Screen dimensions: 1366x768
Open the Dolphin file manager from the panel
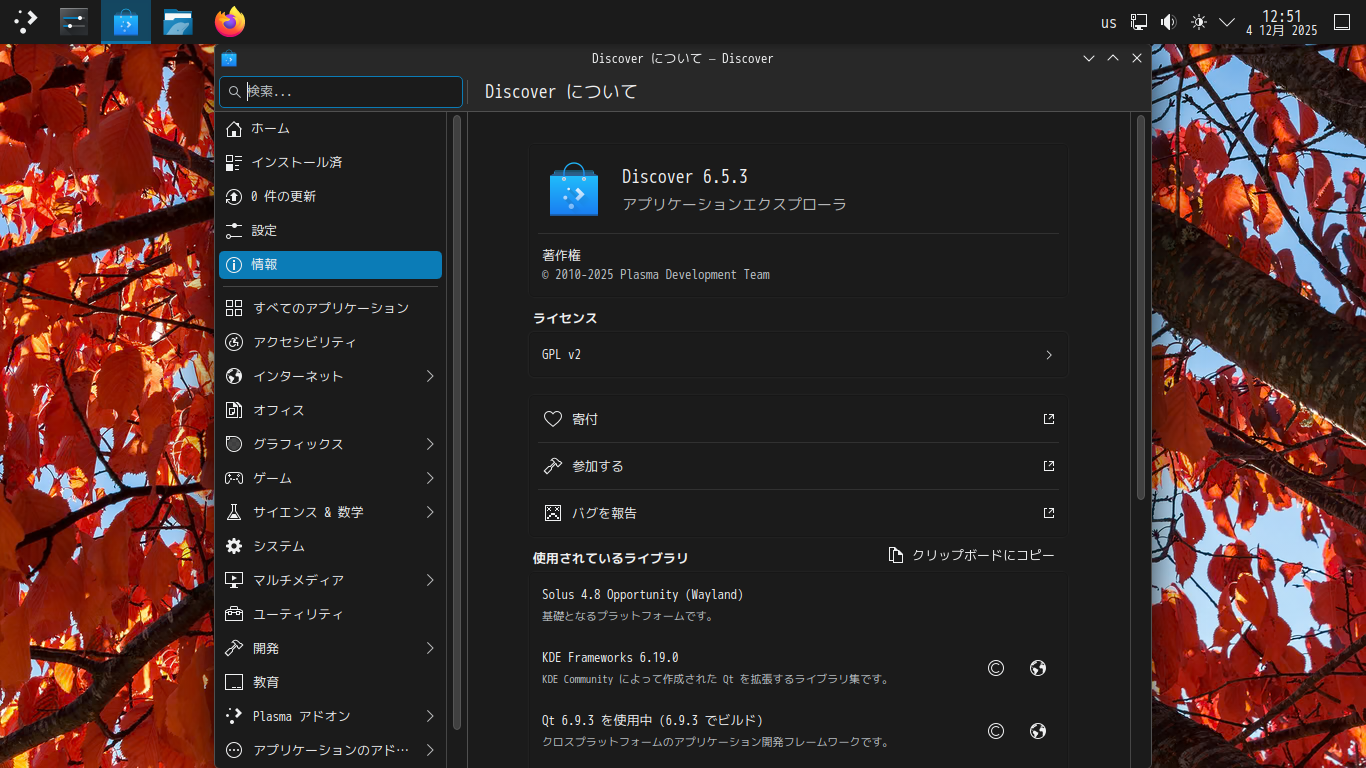[178, 21]
